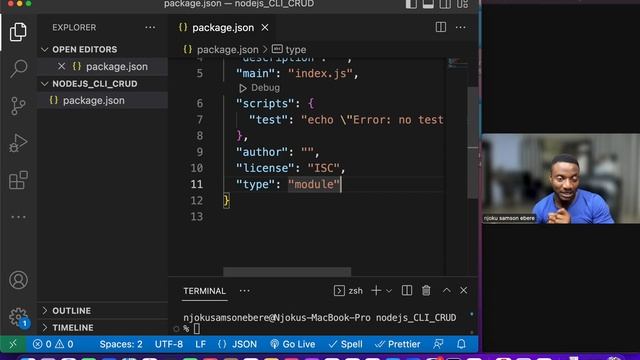Screen dimensions: 640x360
Task: Close package.json in Open Editors list
Action: pyautogui.click(x=61, y=66)
